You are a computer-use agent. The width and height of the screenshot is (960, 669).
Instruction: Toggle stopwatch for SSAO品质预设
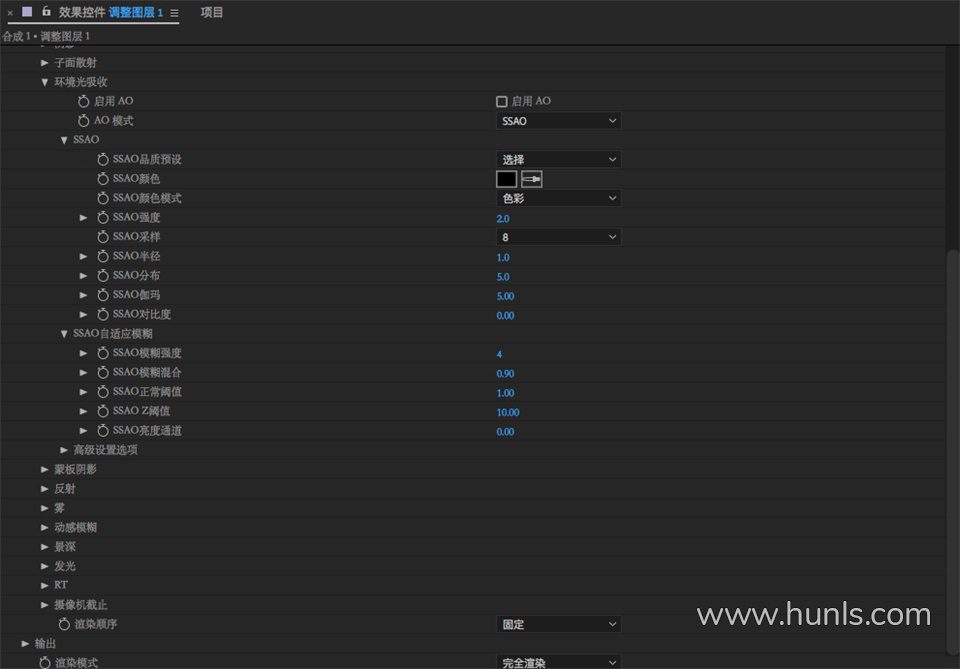[103, 159]
